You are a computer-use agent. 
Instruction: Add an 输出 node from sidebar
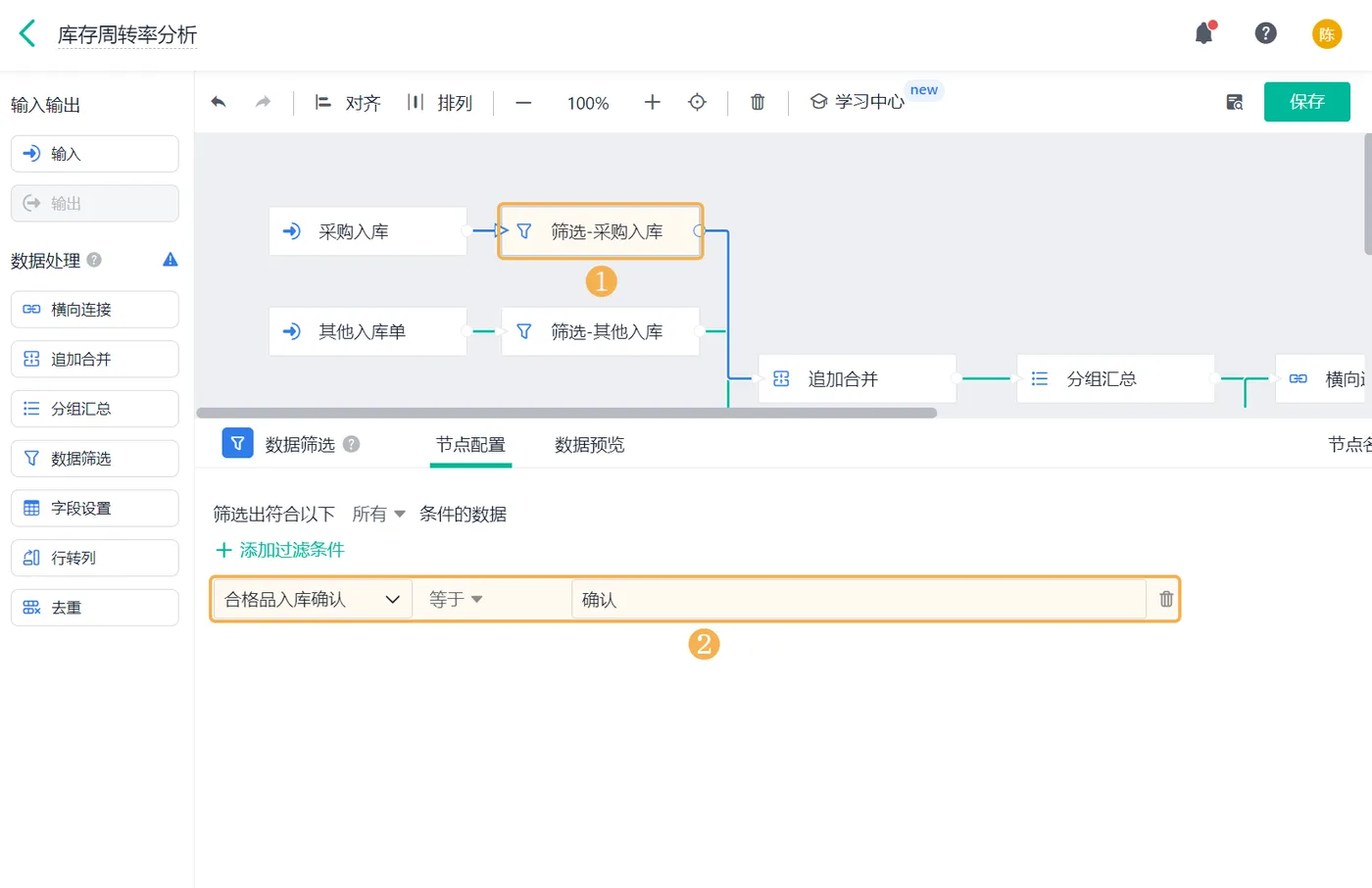[95, 204]
